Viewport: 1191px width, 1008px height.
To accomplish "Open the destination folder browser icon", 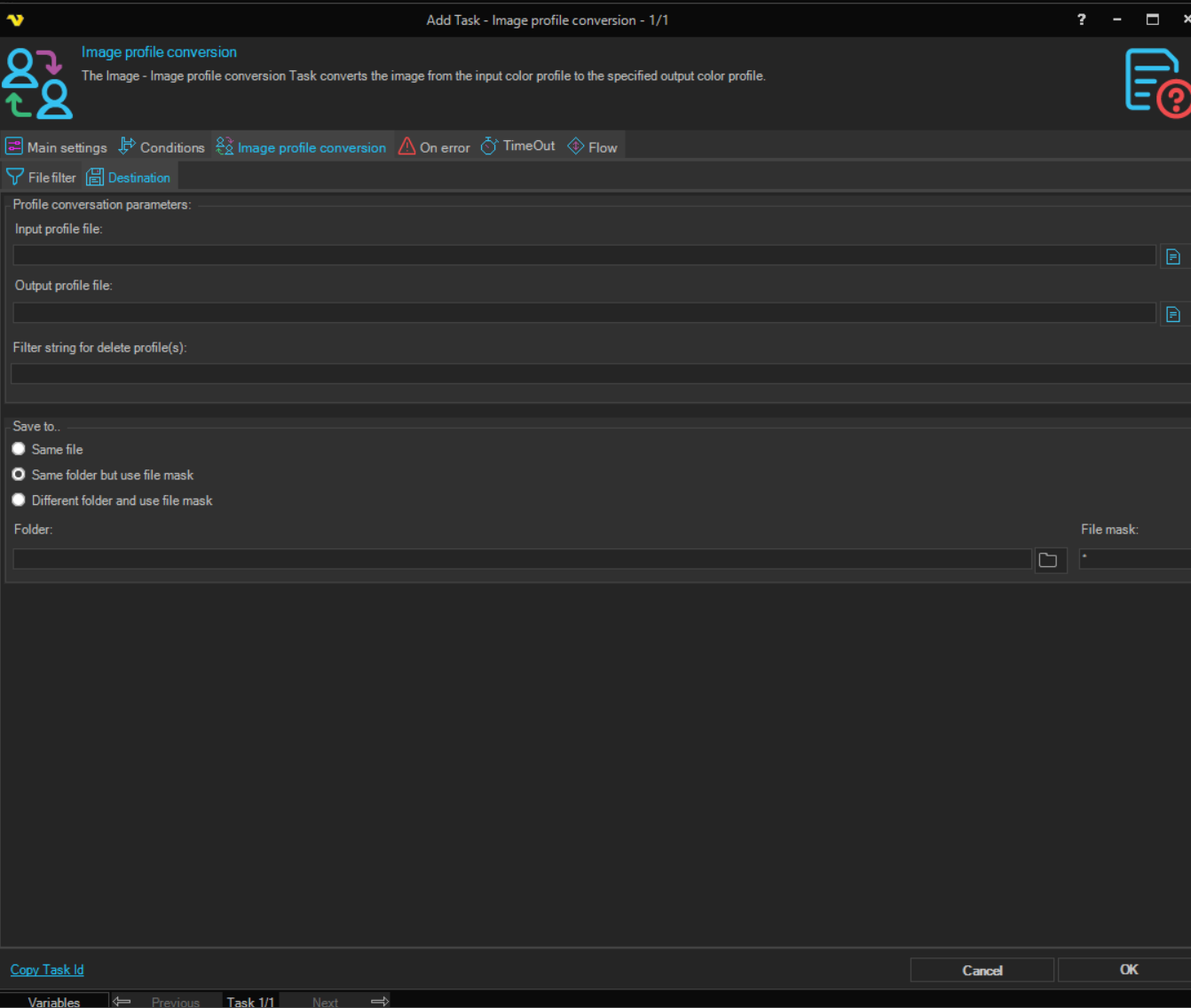I will point(1048,560).
